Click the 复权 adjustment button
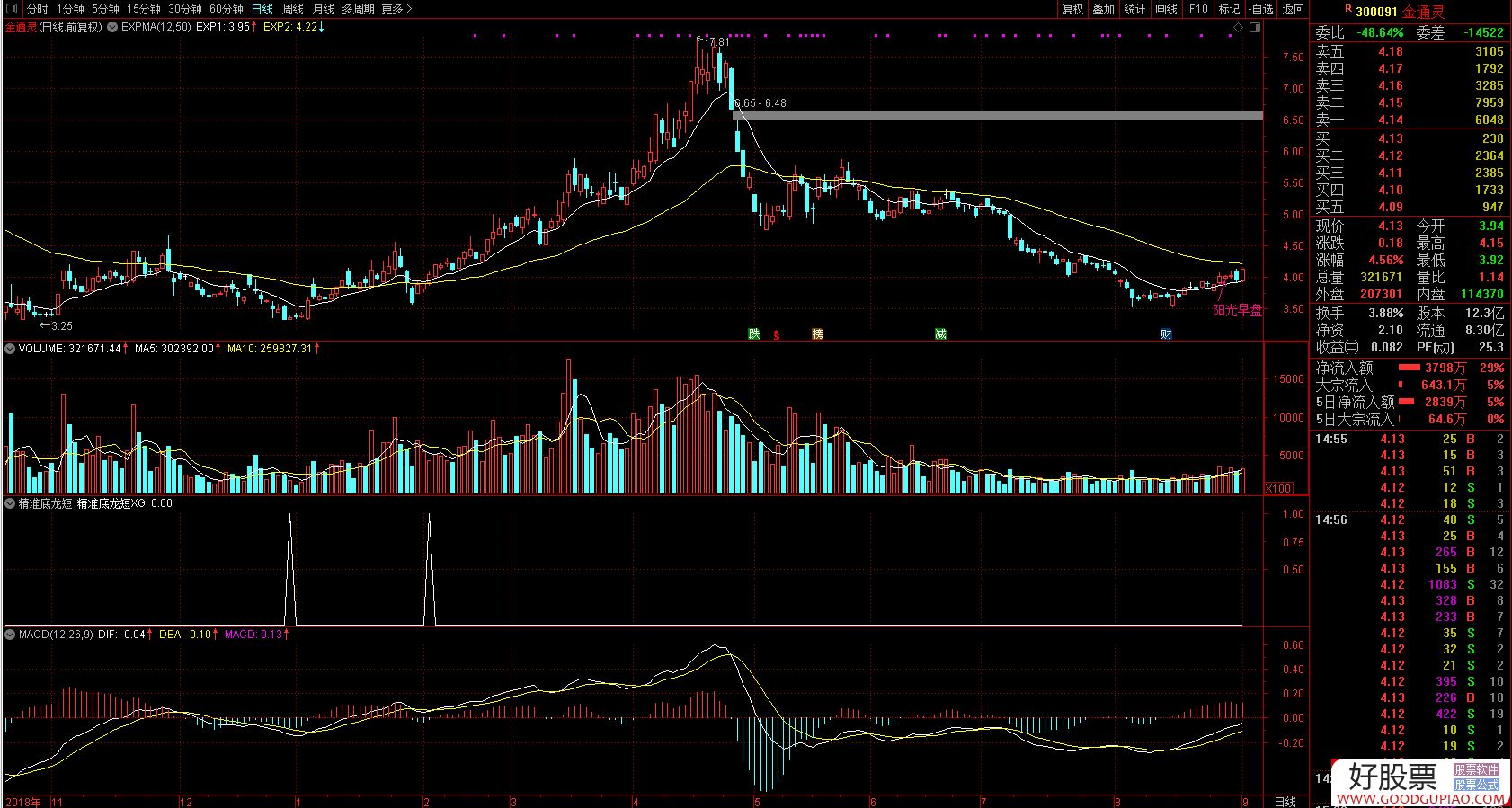The image size is (1512, 808). click(x=1072, y=9)
